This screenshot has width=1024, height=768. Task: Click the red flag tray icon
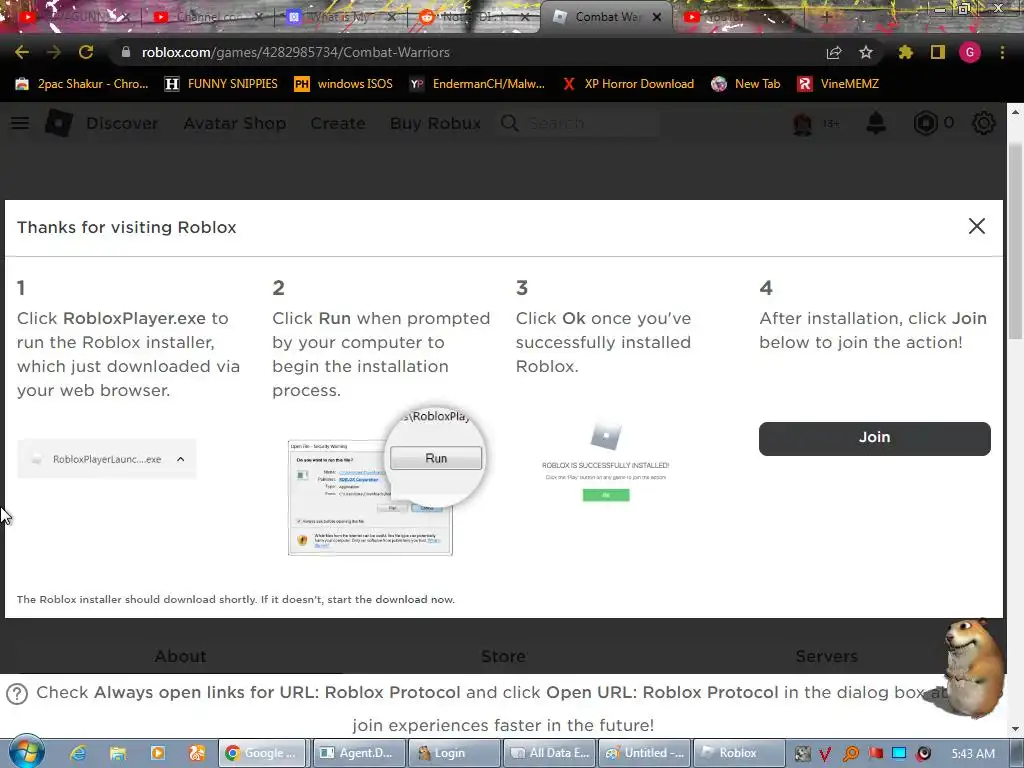click(876, 754)
